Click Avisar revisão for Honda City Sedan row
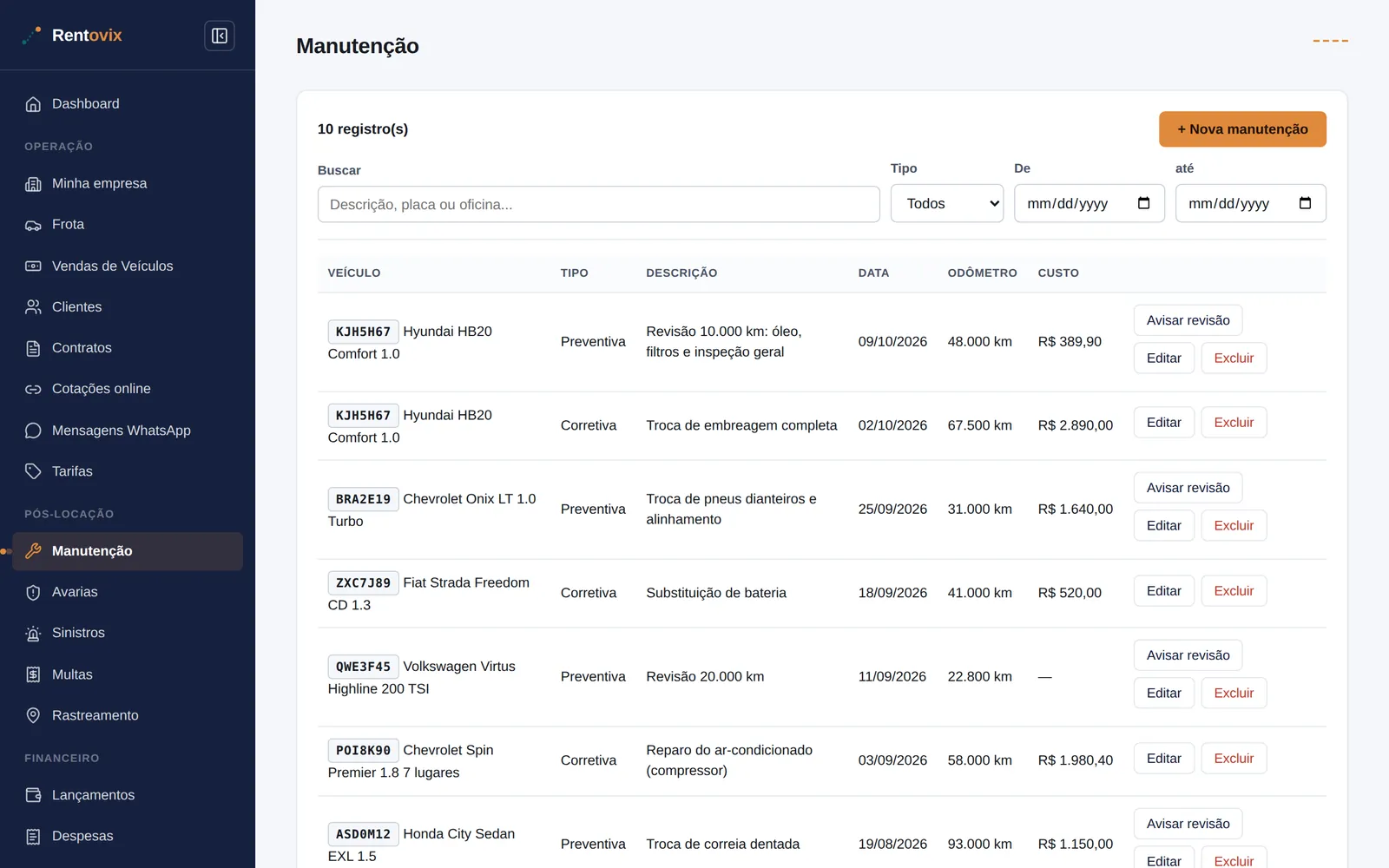This screenshot has width=1389, height=868. click(1188, 824)
